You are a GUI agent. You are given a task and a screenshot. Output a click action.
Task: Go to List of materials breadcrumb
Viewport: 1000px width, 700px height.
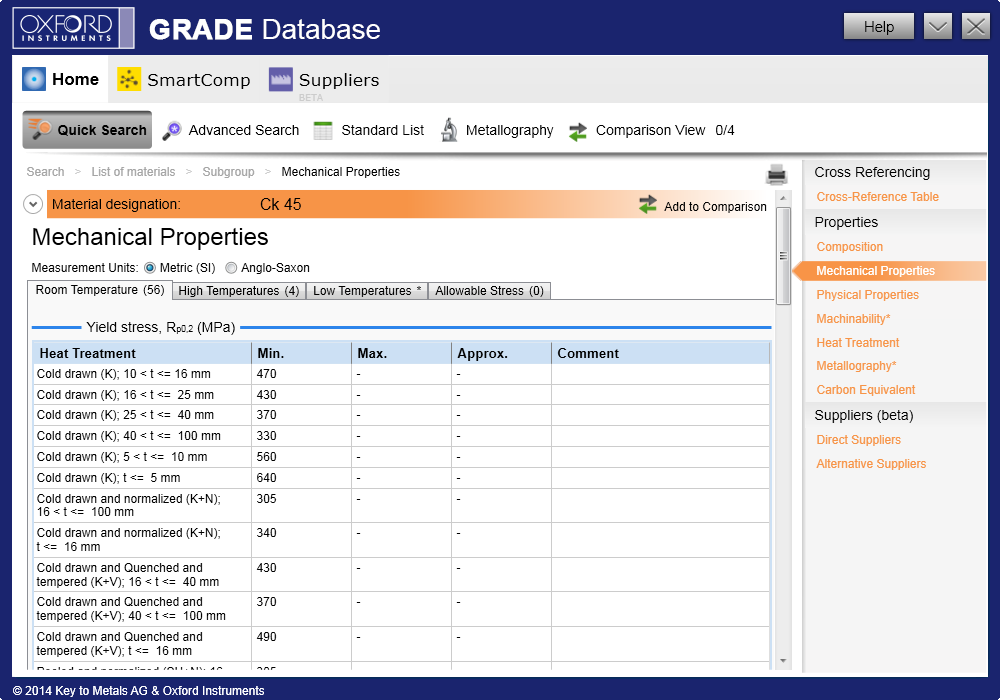click(x=133, y=171)
